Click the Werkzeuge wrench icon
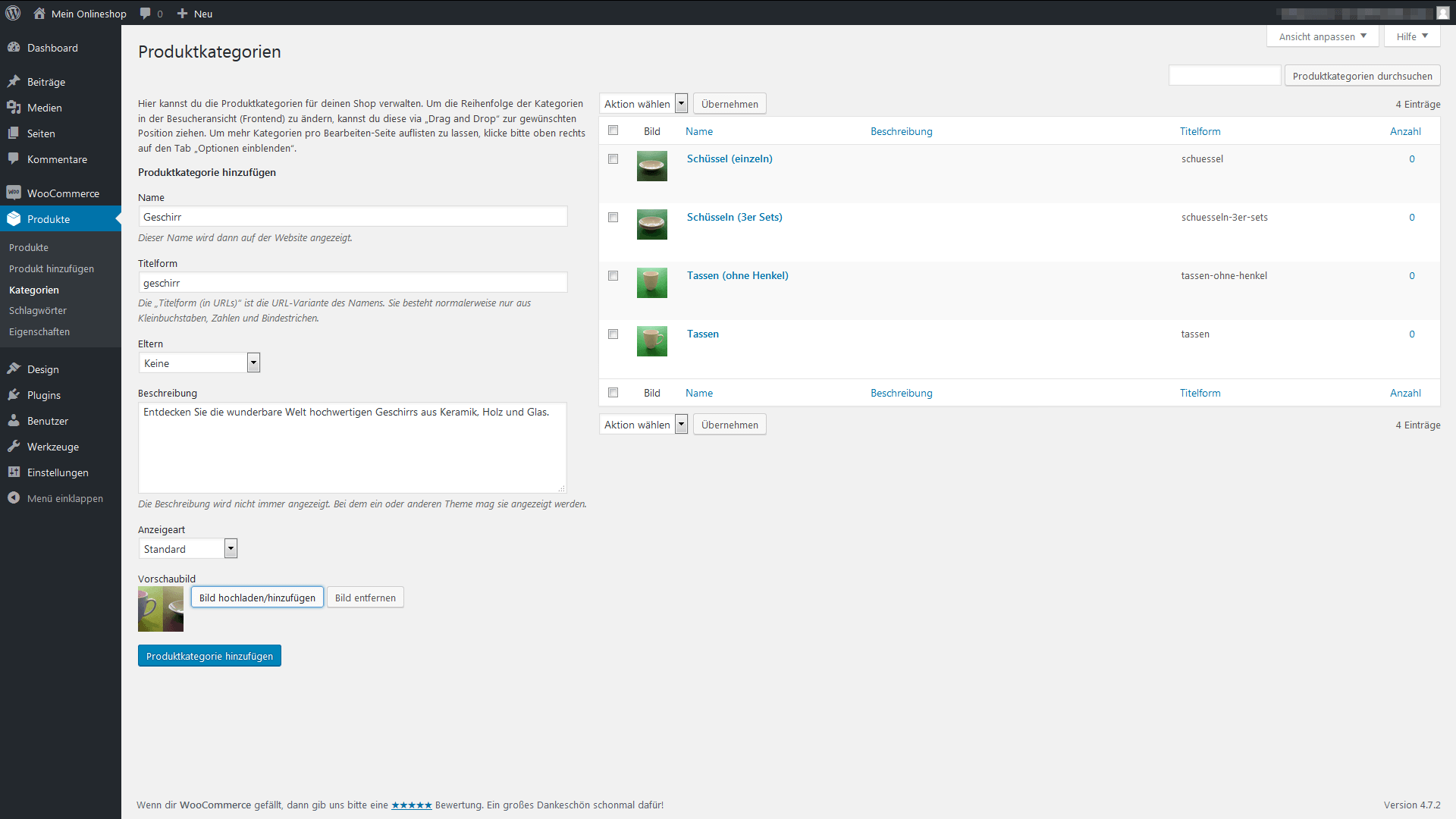This screenshot has height=819, width=1456. [14, 446]
